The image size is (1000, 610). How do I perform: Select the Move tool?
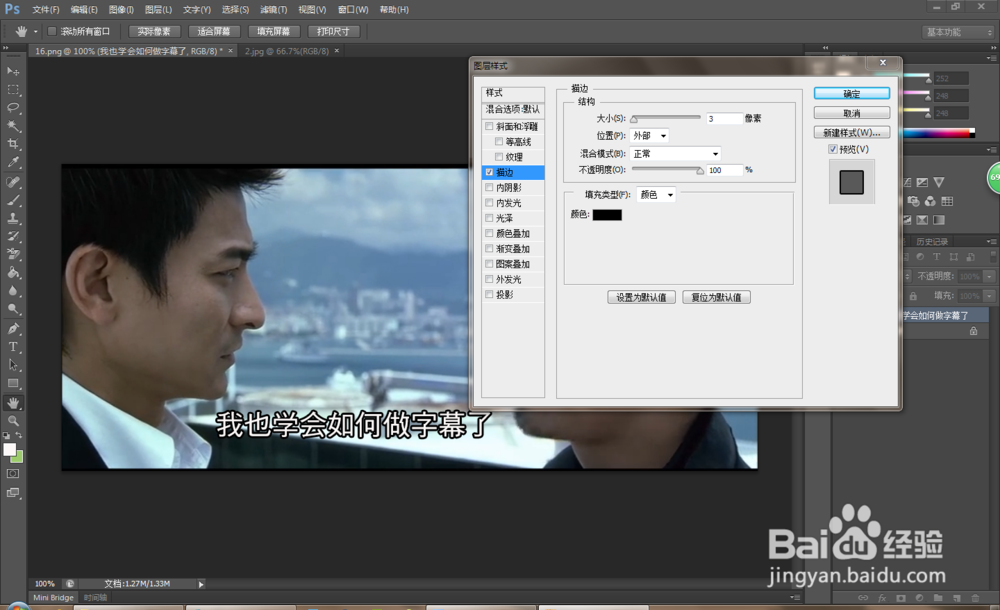13,71
